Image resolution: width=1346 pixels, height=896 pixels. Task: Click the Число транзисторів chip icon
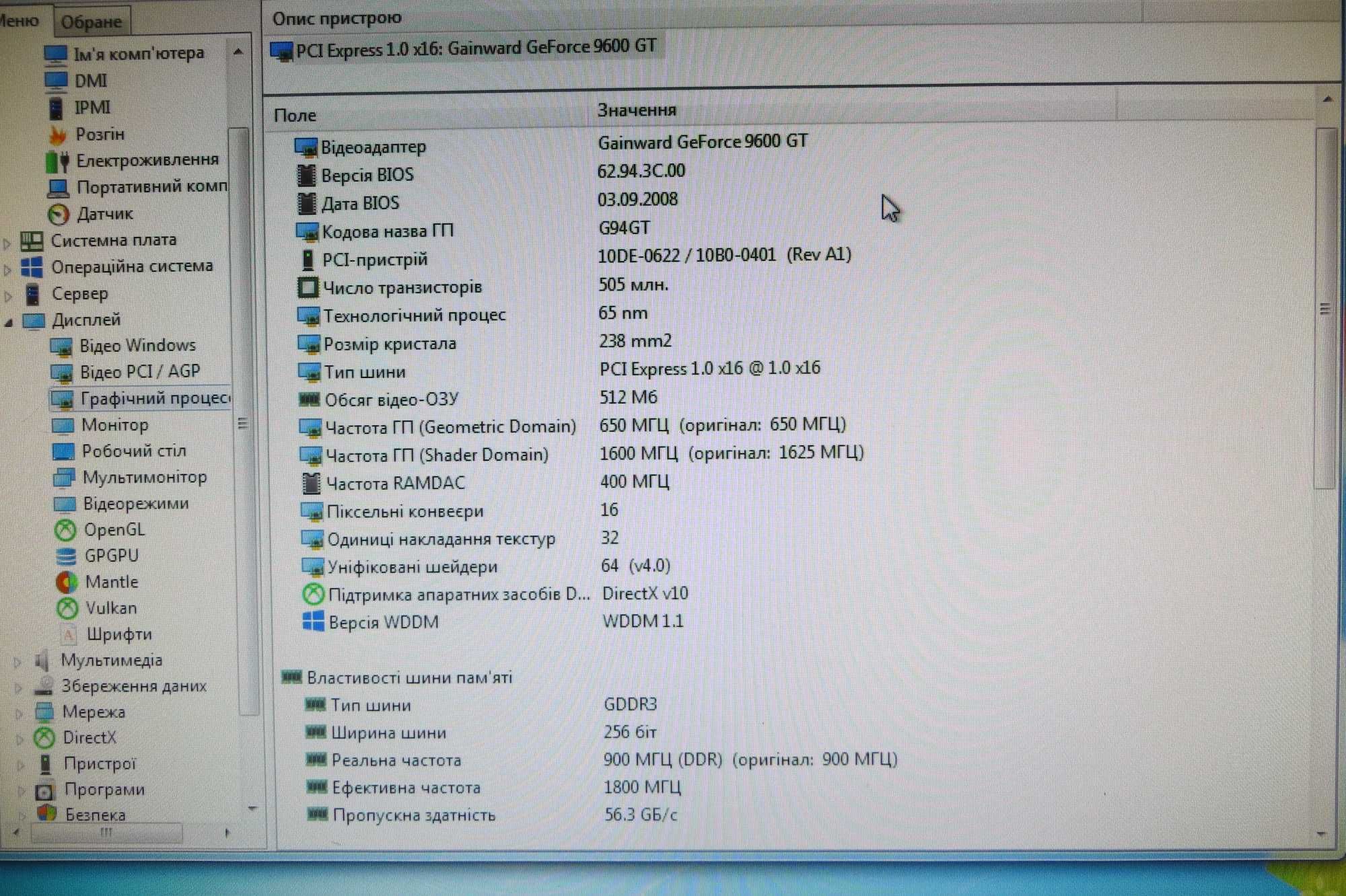pos(308,288)
